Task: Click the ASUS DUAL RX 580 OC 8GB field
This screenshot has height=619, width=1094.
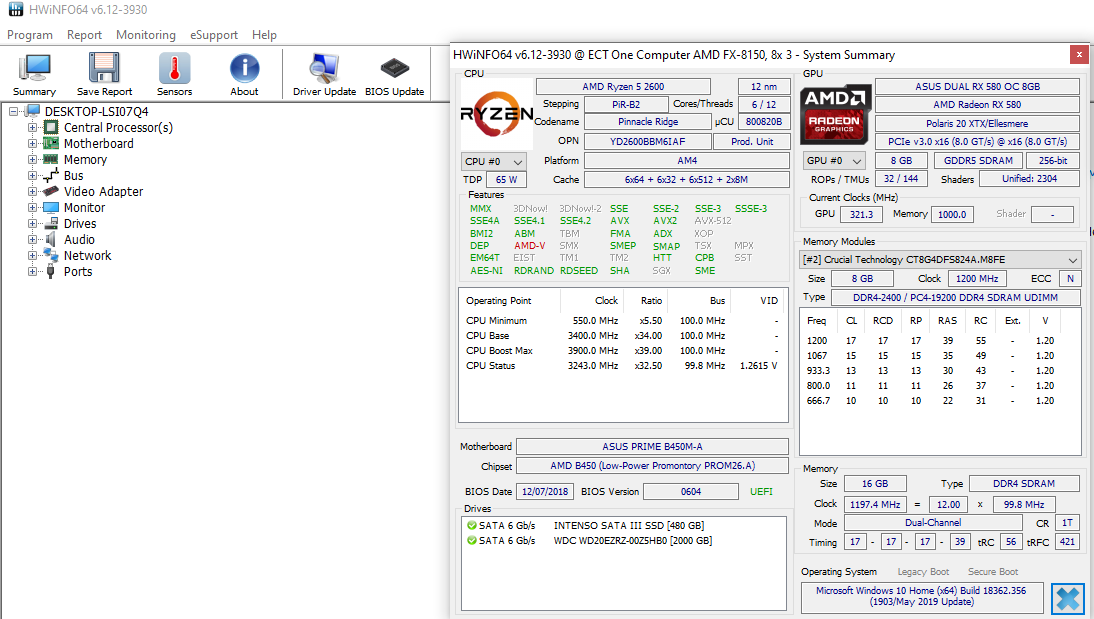Action: pos(977,87)
